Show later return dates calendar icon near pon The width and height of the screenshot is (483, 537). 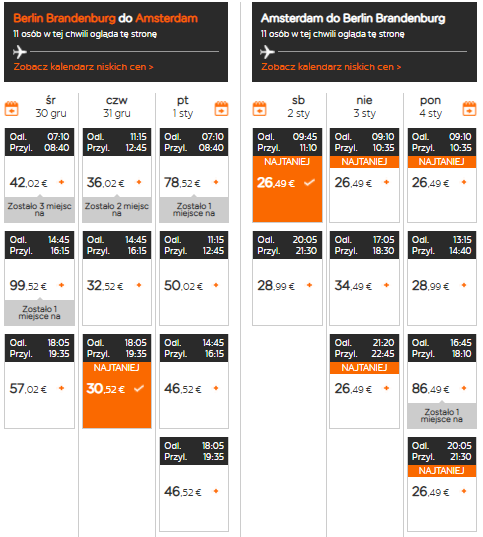coord(469,109)
